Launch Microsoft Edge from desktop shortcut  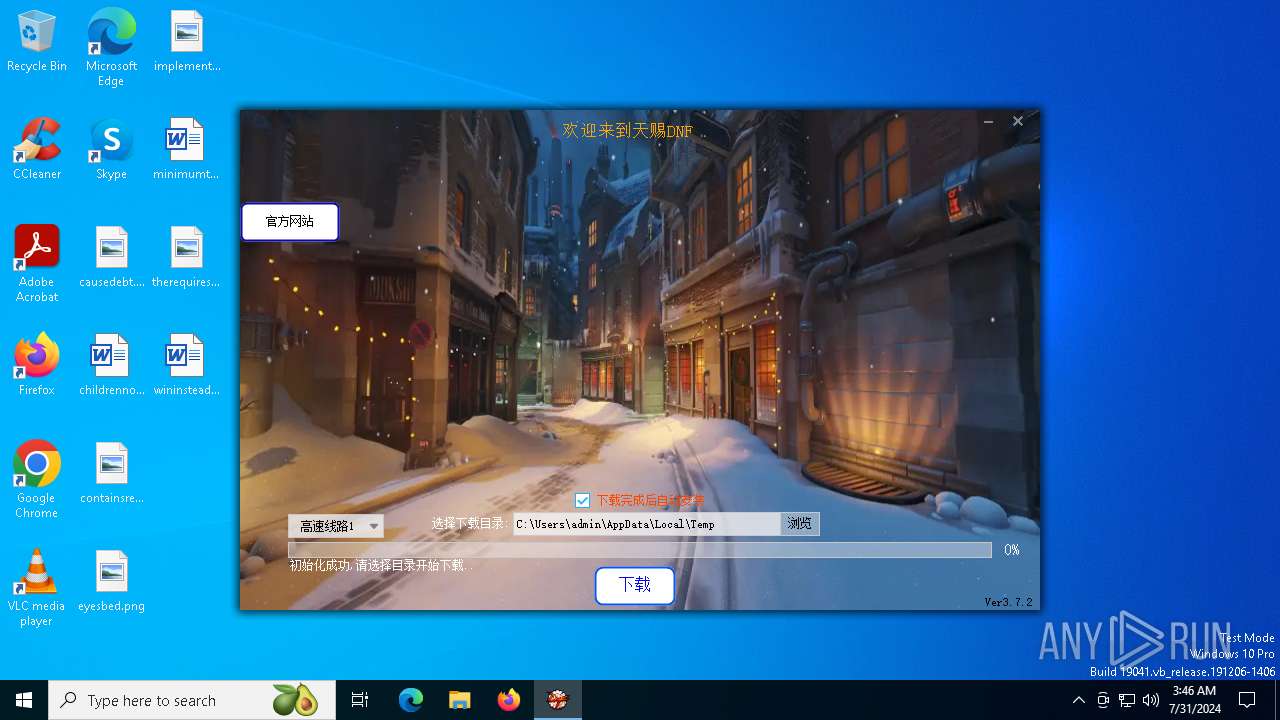(x=111, y=48)
